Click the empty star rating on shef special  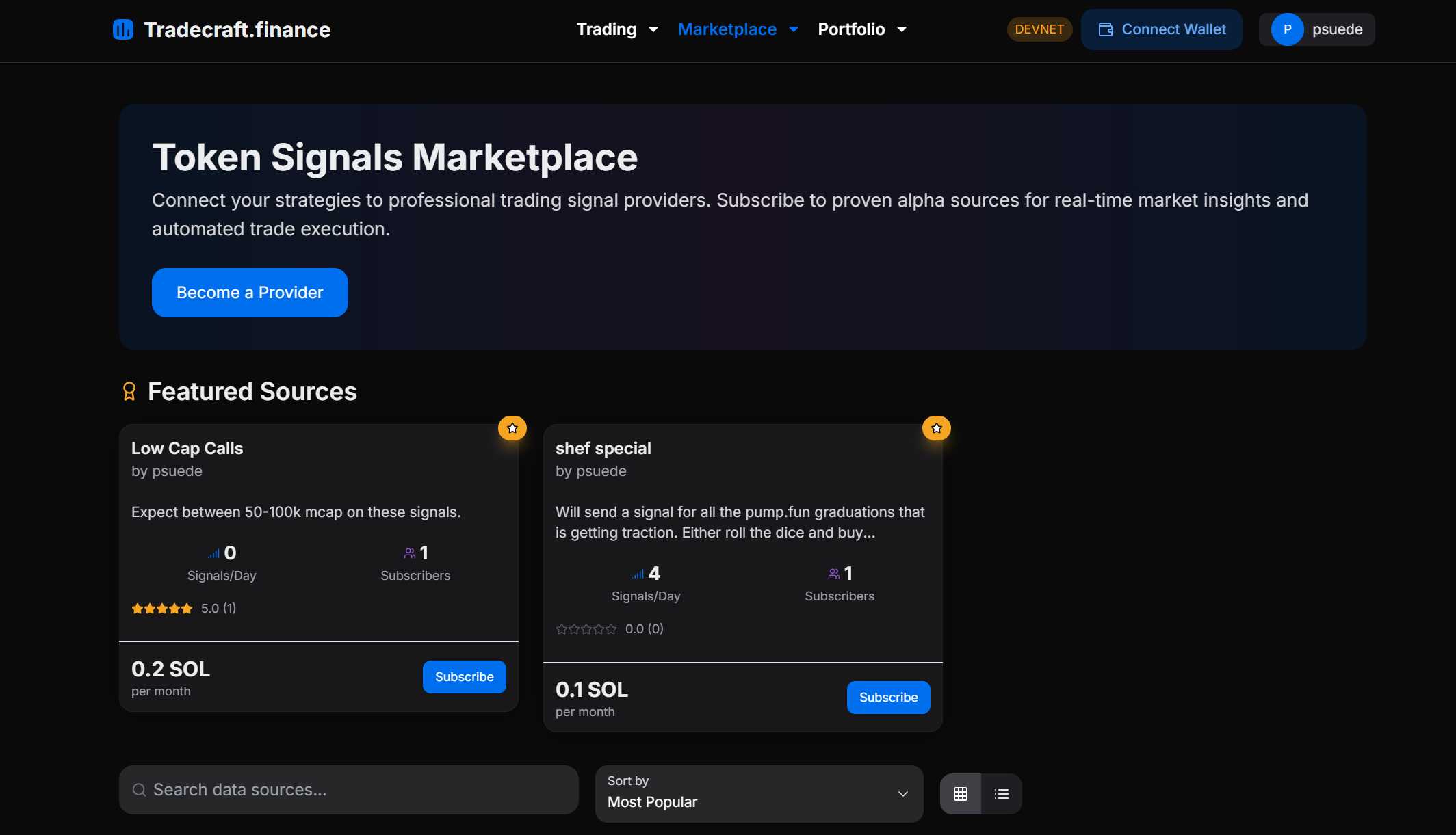tap(586, 629)
